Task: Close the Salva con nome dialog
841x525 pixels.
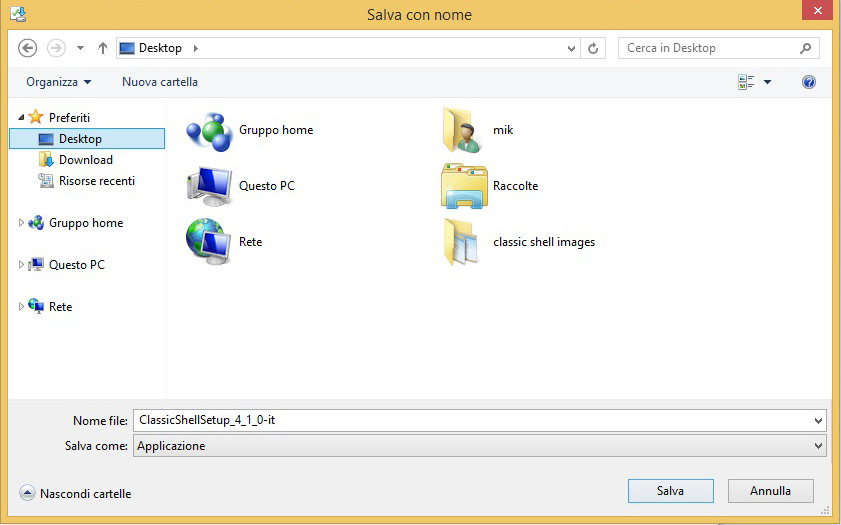Action: 817,11
